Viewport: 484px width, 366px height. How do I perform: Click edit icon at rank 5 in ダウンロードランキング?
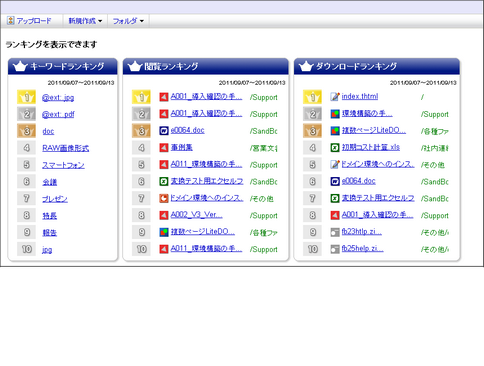(x=335, y=164)
